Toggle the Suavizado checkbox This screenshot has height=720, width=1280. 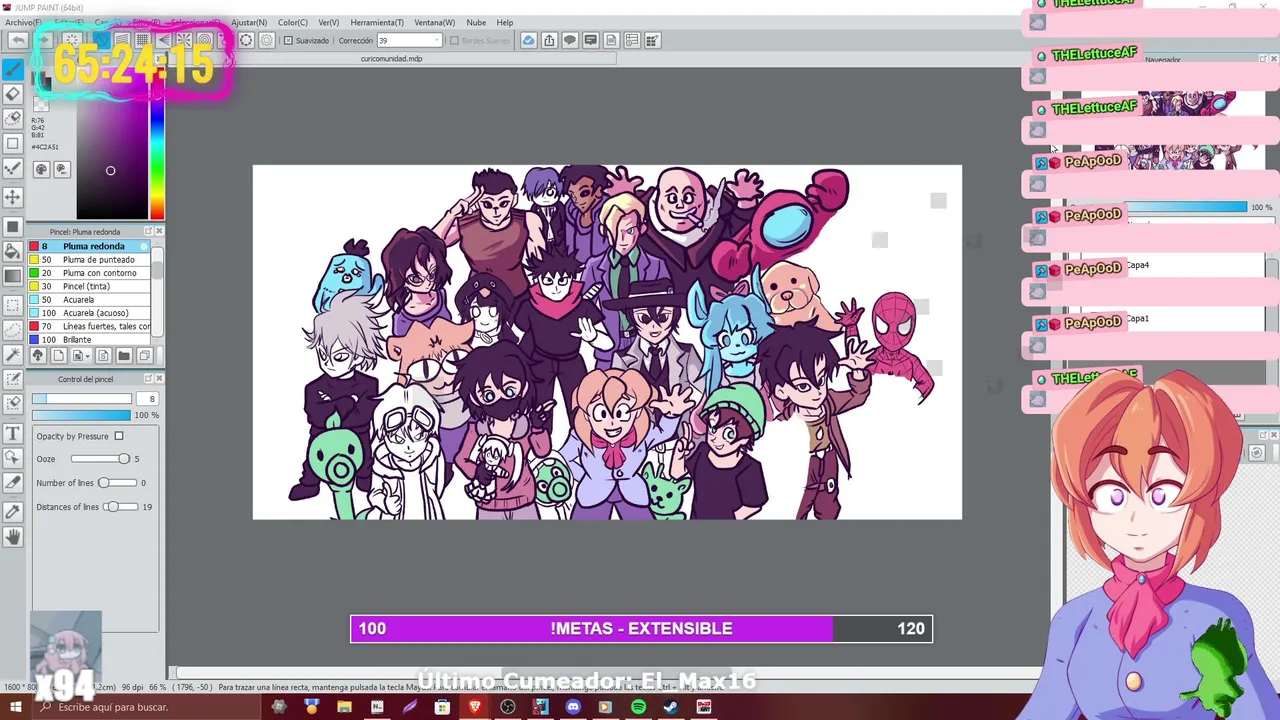pos(288,41)
